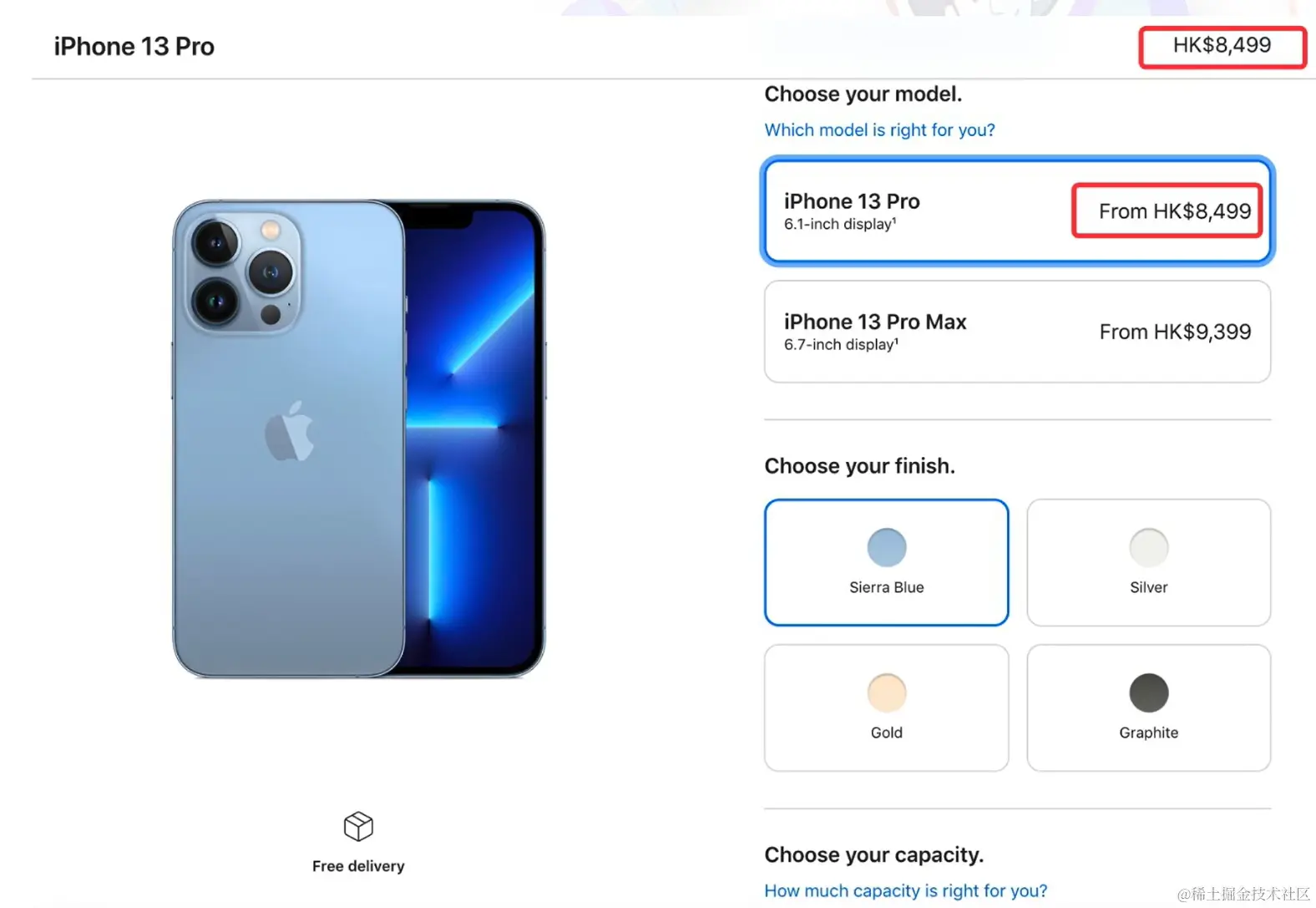Click the Free delivery box icon
Image resolution: width=1316 pixels, height=908 pixels.
(x=358, y=826)
